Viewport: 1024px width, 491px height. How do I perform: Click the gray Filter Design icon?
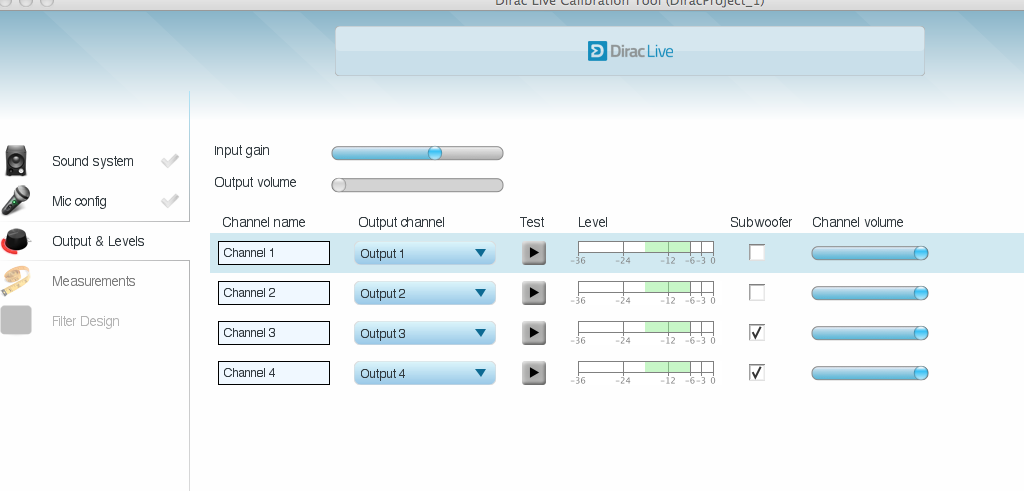coord(16,321)
